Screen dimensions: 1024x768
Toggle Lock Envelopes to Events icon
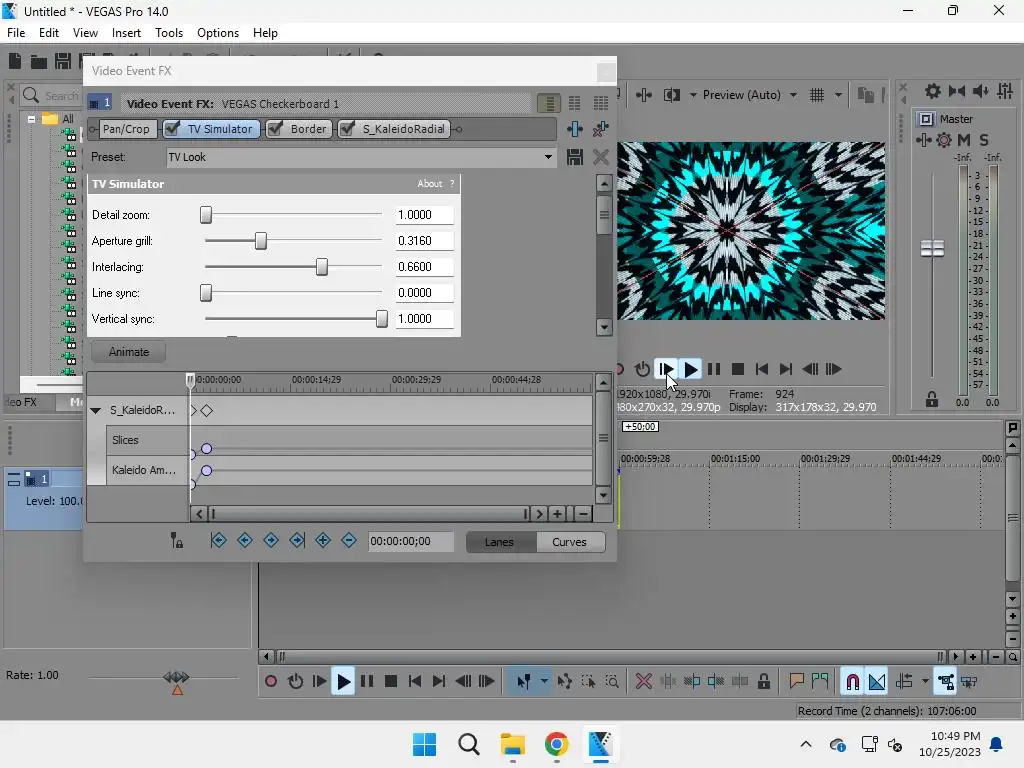(x=946, y=681)
